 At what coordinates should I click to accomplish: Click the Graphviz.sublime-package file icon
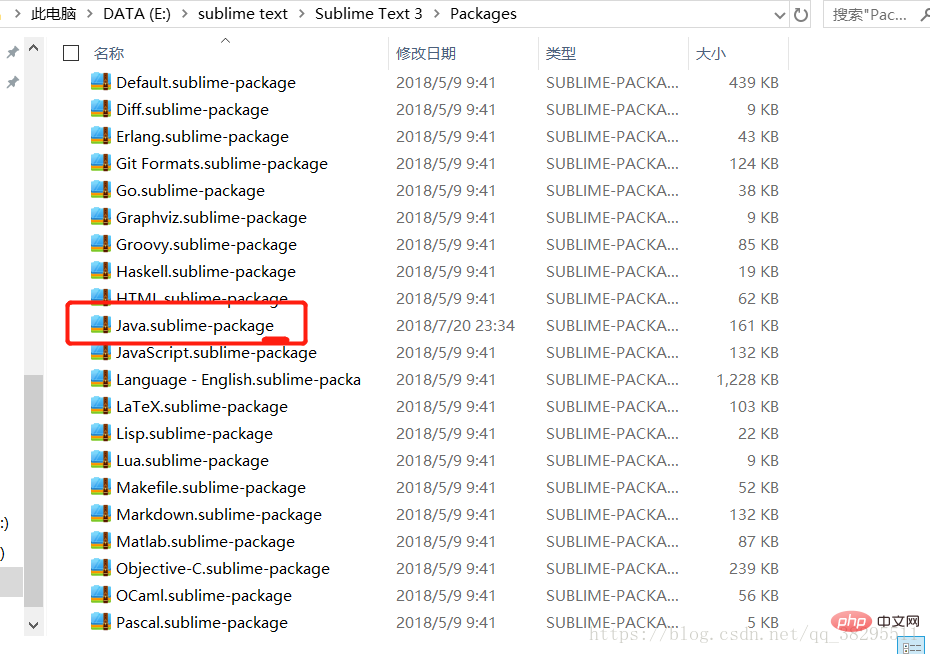click(101, 217)
